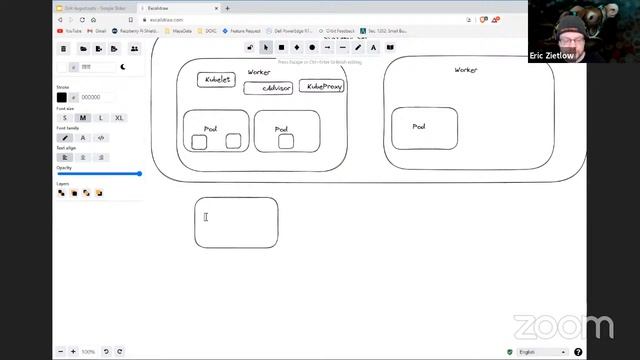Screen dimensions: 640x360
Task: Switch to the first browser tab
Action: [94, 8]
